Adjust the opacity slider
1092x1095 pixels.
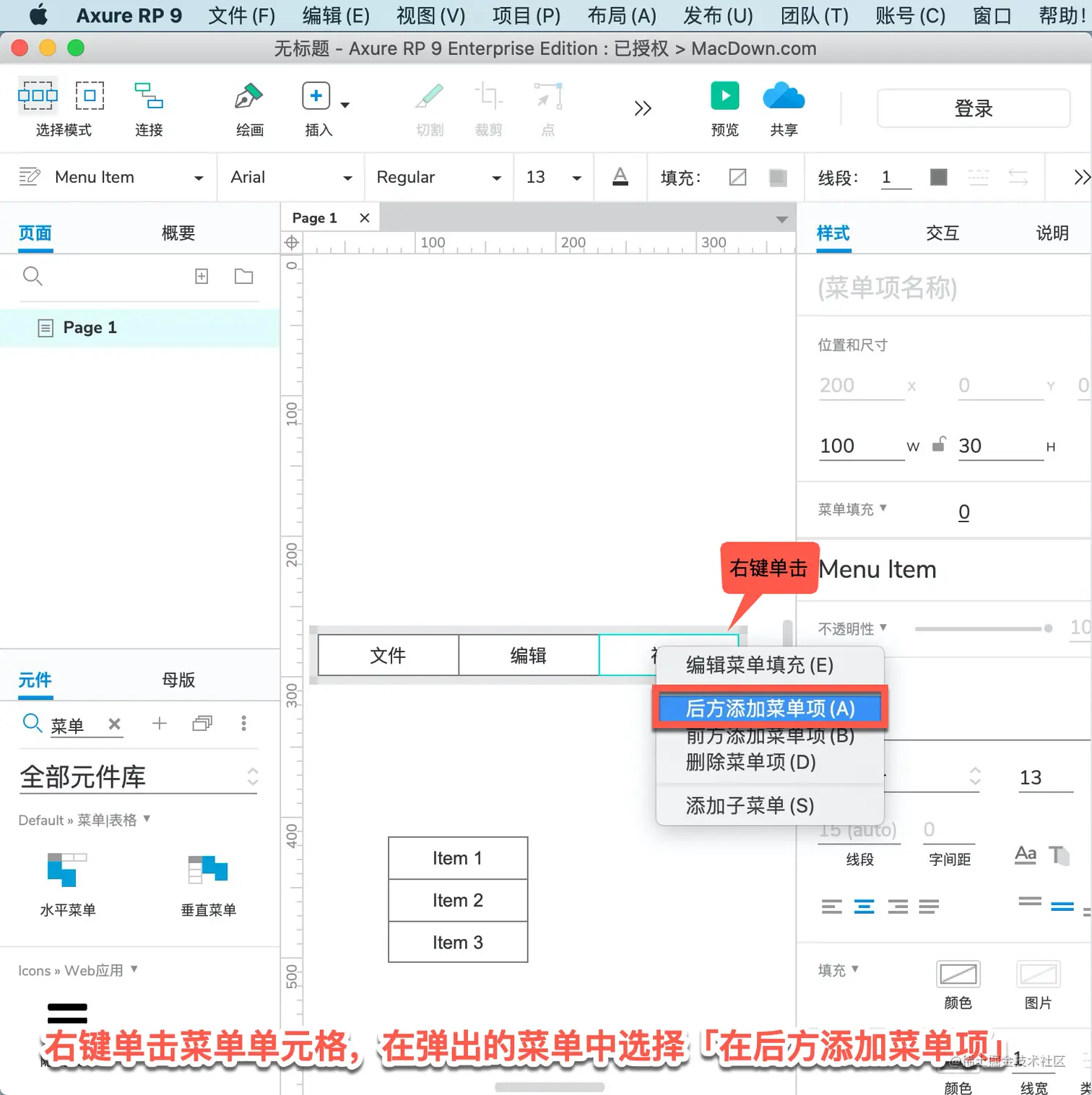tap(983, 628)
